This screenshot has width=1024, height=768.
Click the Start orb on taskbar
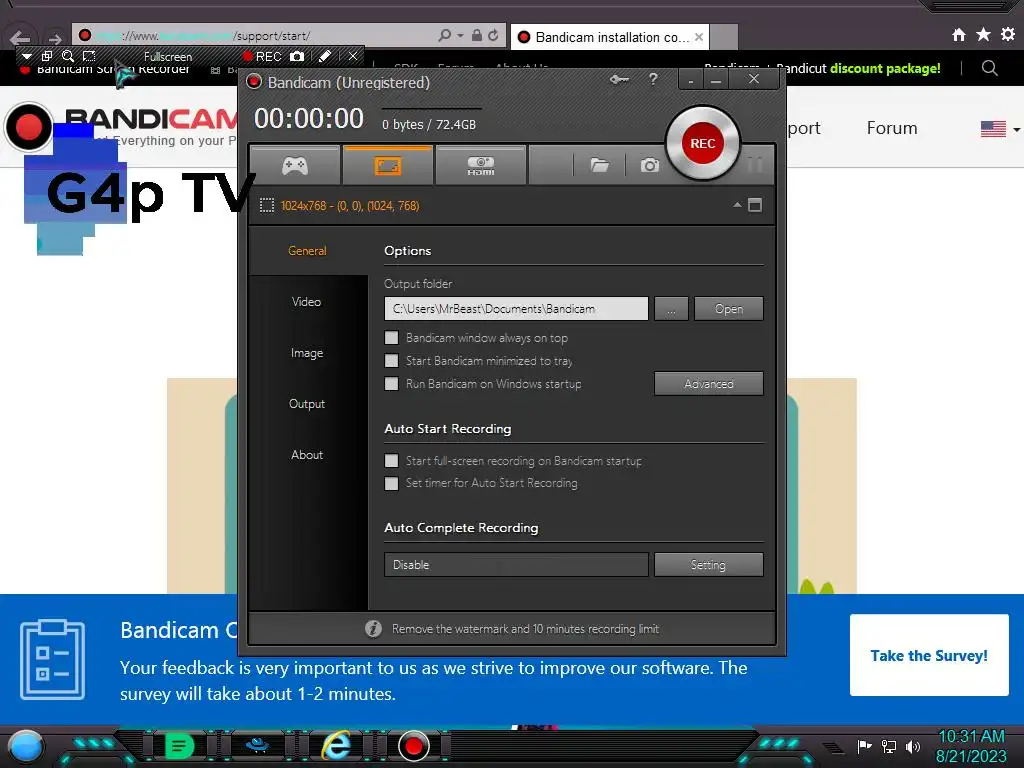tap(26, 746)
